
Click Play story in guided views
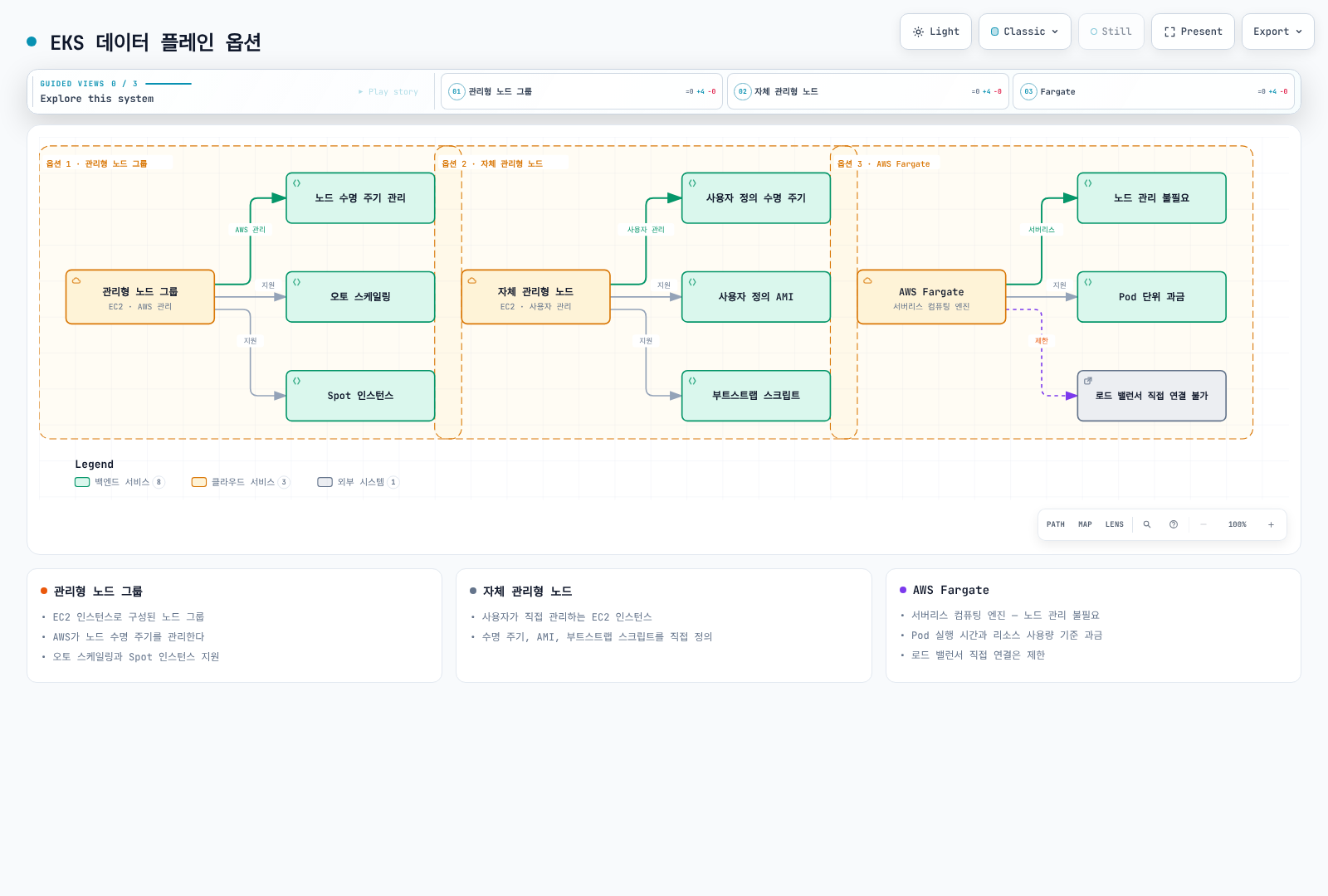(x=388, y=92)
